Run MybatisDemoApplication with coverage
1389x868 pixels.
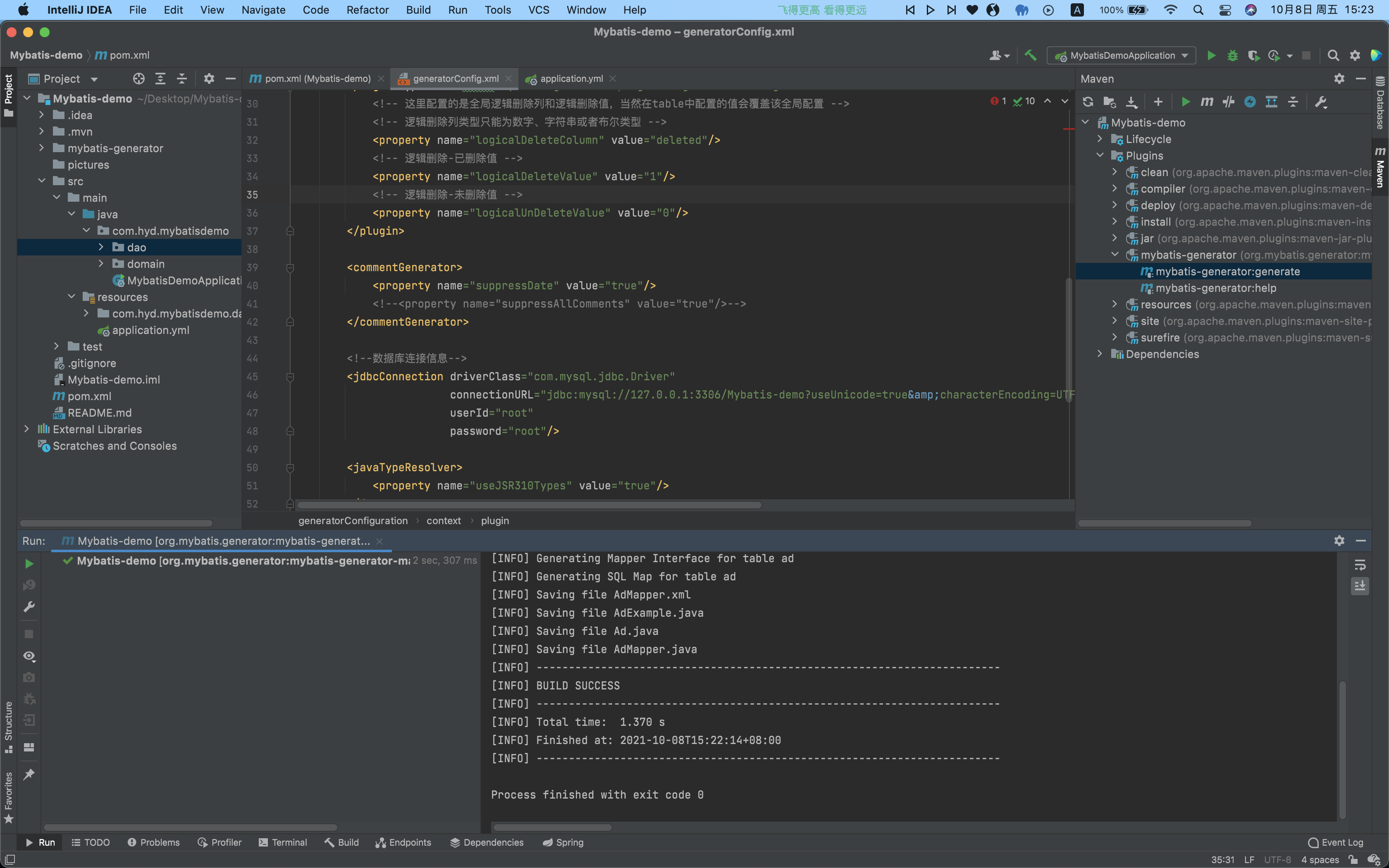tap(1253, 55)
